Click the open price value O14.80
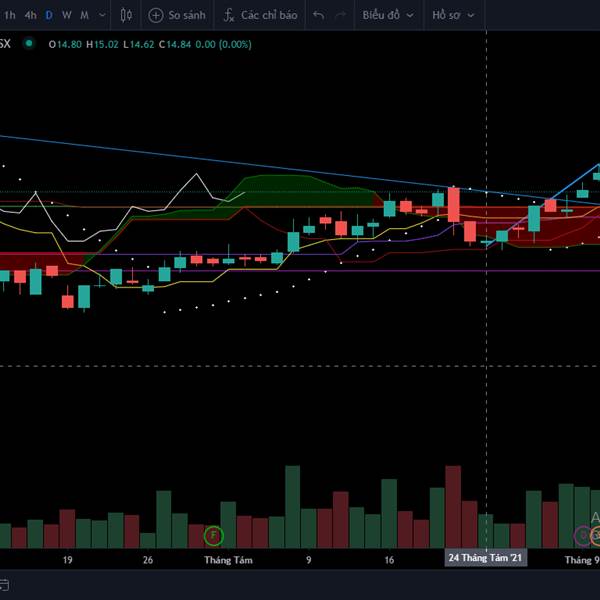This screenshot has height=600, width=600. (x=65, y=44)
